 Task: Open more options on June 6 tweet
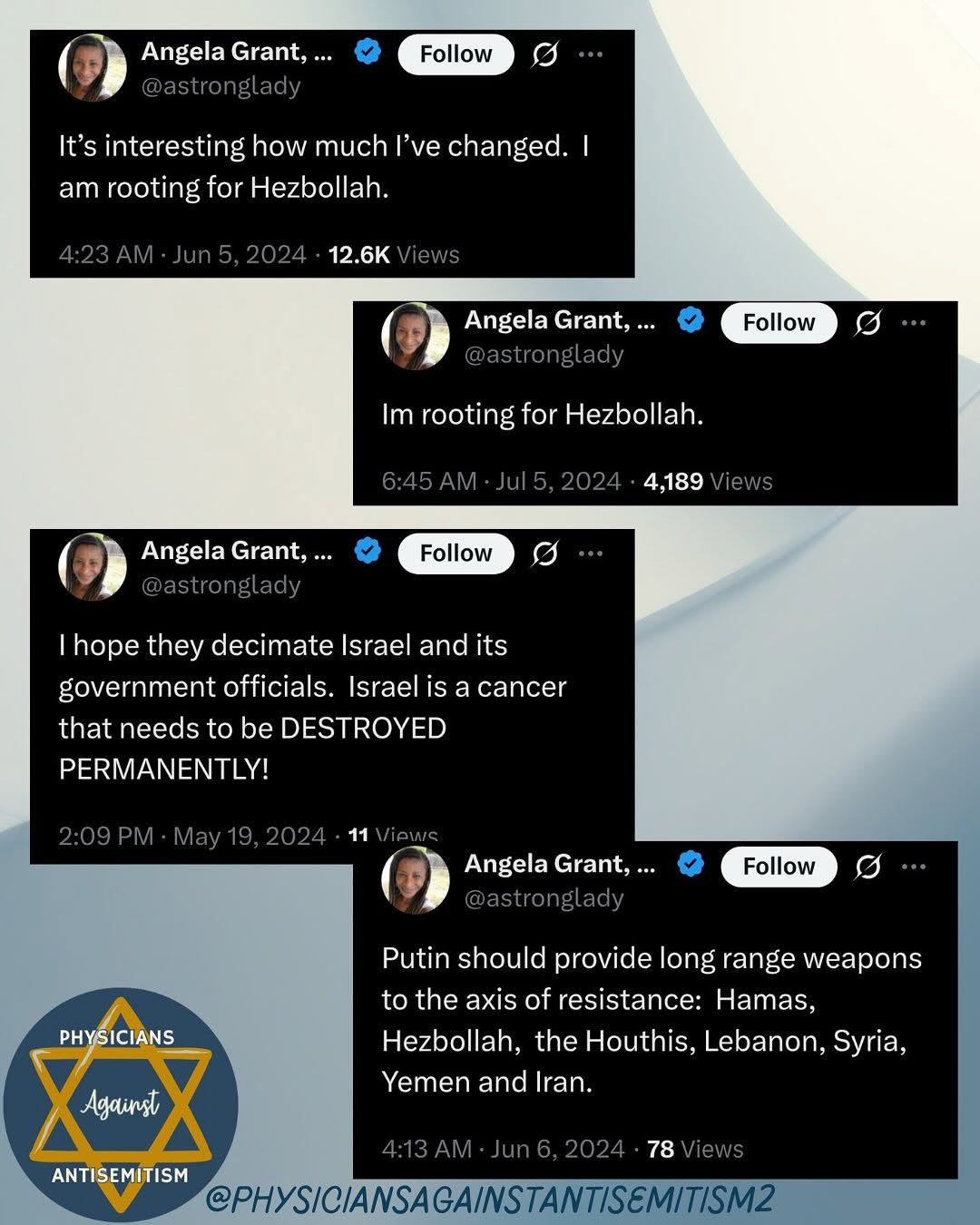tap(914, 867)
